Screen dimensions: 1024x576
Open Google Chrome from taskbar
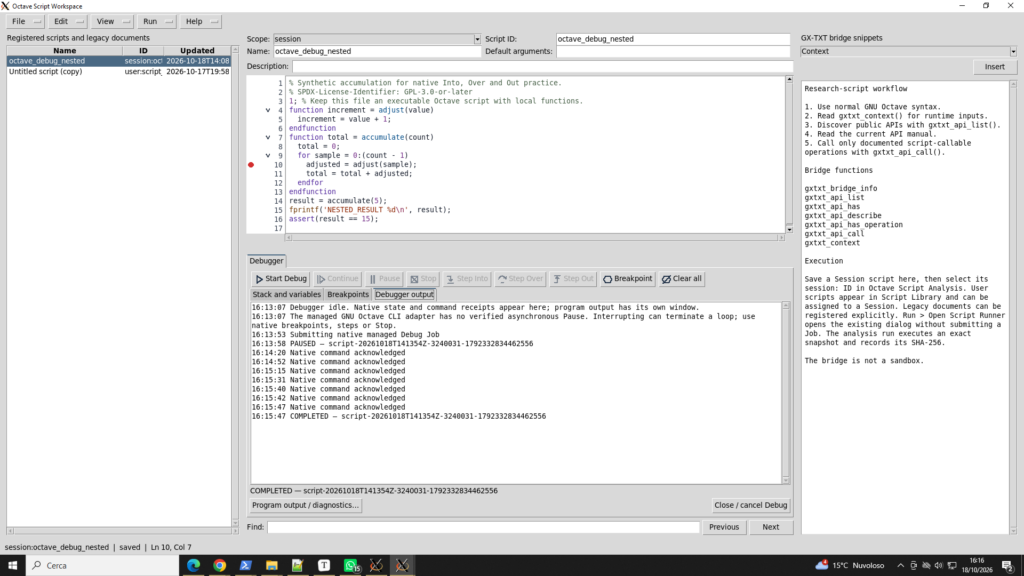219,566
